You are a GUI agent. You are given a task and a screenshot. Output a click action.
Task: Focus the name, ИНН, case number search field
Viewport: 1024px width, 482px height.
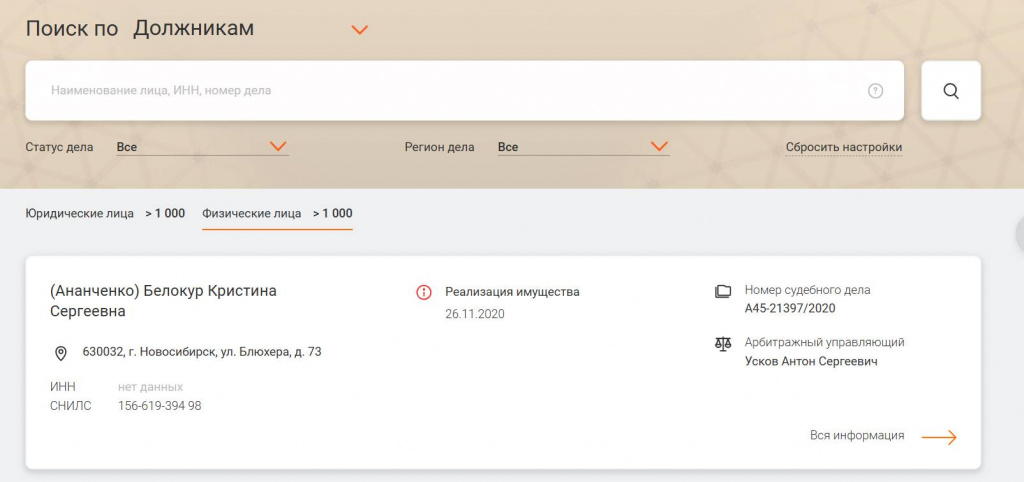464,91
